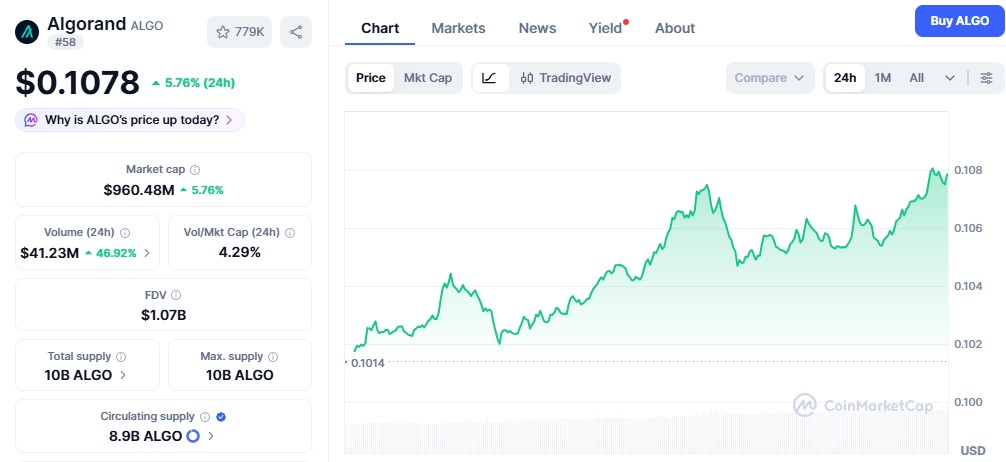Open Max. supply info icon

pos(273,356)
